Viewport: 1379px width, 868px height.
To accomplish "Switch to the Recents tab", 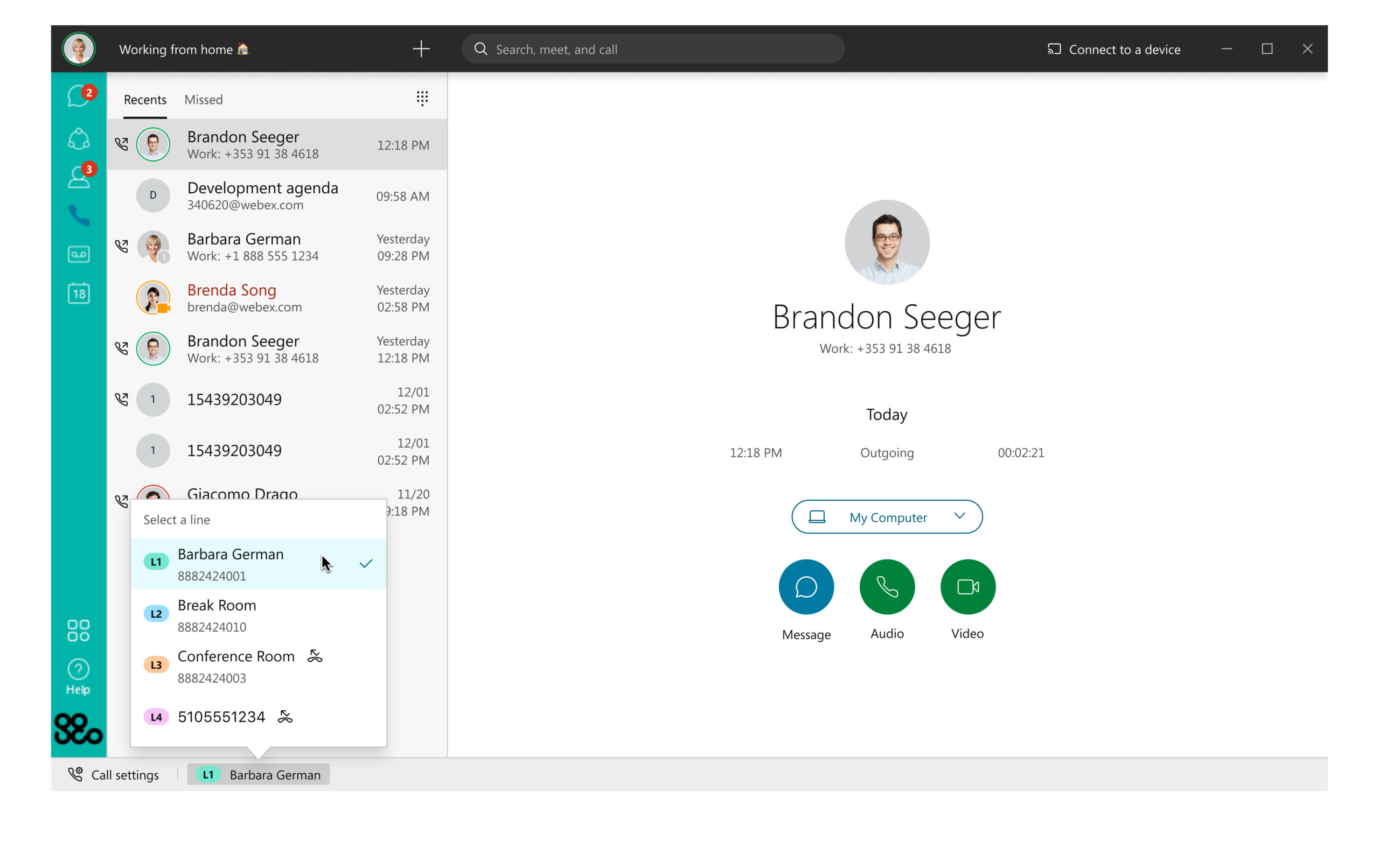I will 144,99.
